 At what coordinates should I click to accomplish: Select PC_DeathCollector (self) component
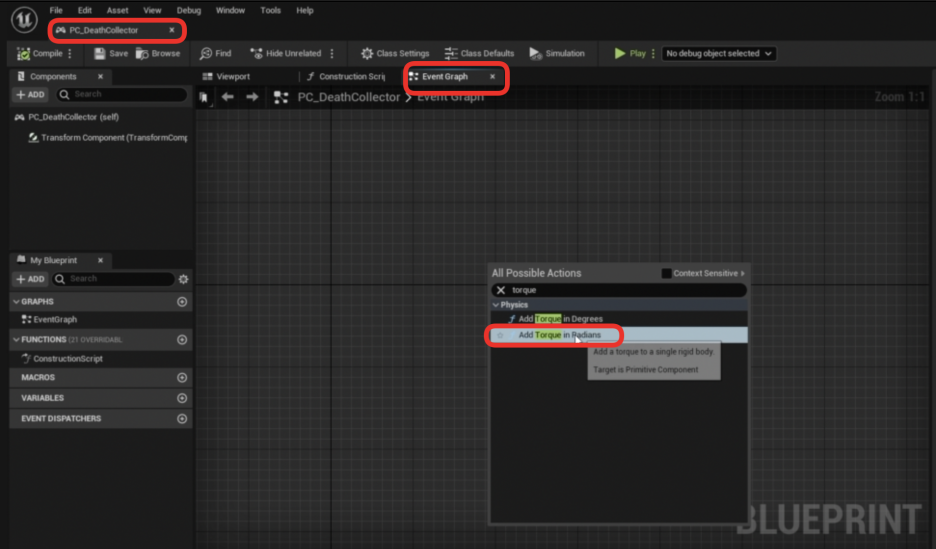click(x=73, y=117)
